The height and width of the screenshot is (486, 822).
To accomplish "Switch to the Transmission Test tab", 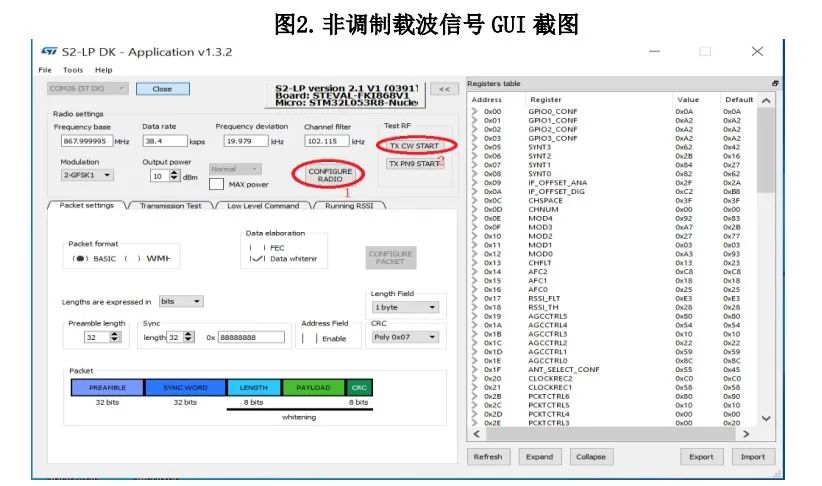I will [x=170, y=206].
